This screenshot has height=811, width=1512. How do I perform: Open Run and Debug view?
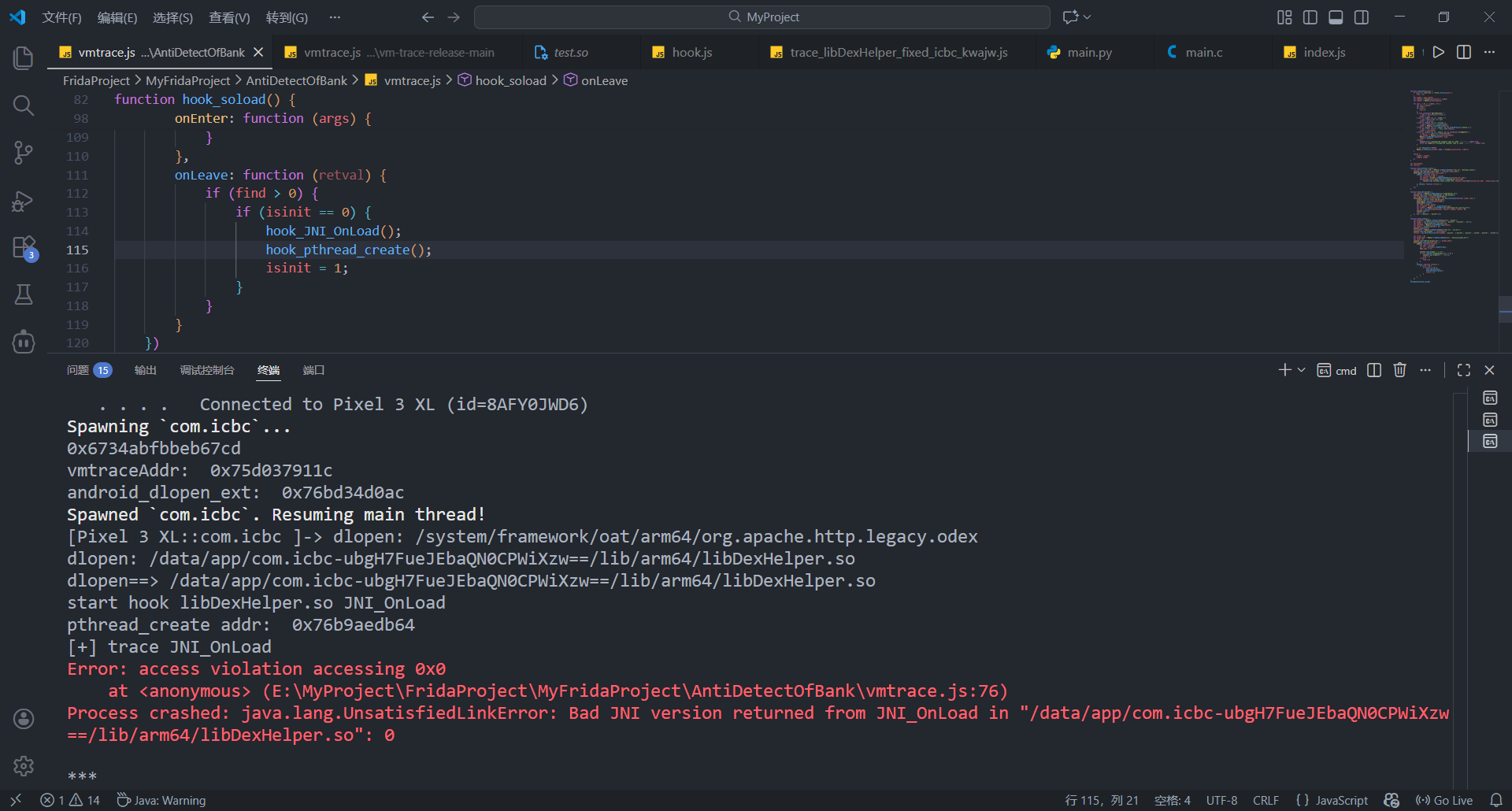[24, 201]
